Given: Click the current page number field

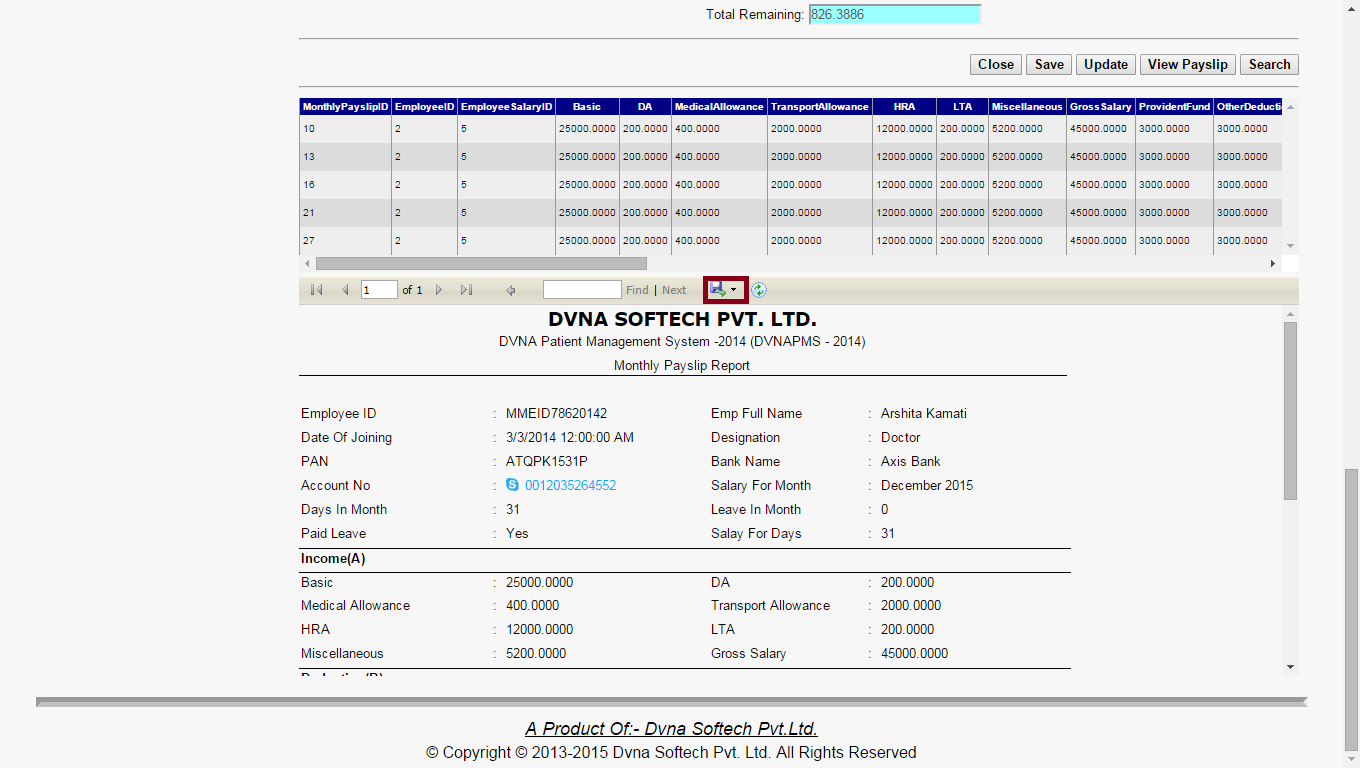Looking at the screenshot, I should coord(379,290).
